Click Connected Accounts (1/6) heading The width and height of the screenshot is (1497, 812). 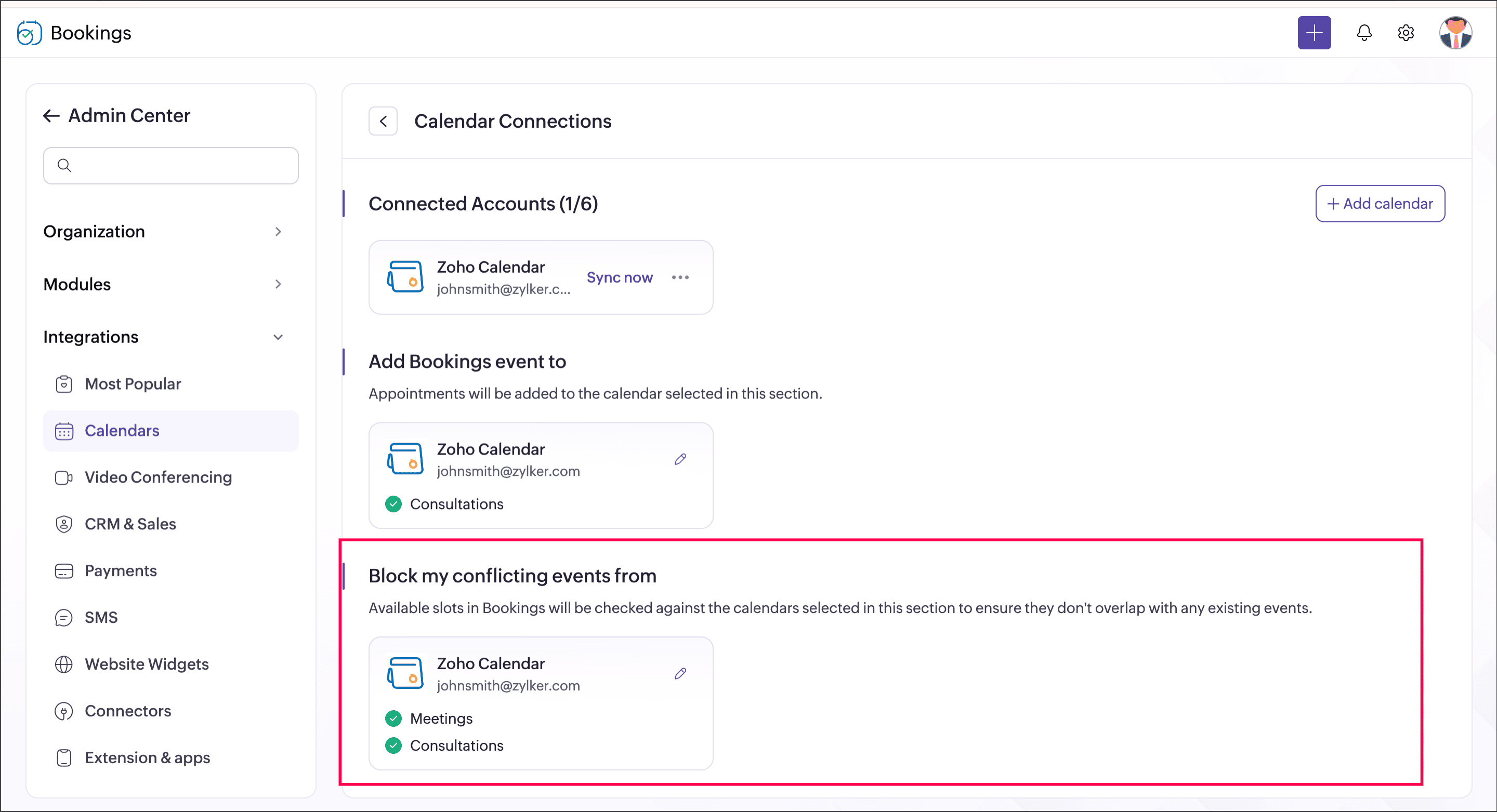click(x=483, y=204)
